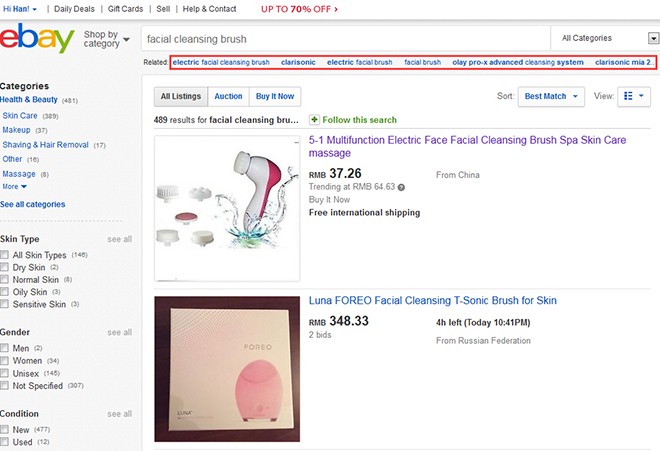Click See all categories
This screenshot has height=451, width=660.
coord(32,204)
